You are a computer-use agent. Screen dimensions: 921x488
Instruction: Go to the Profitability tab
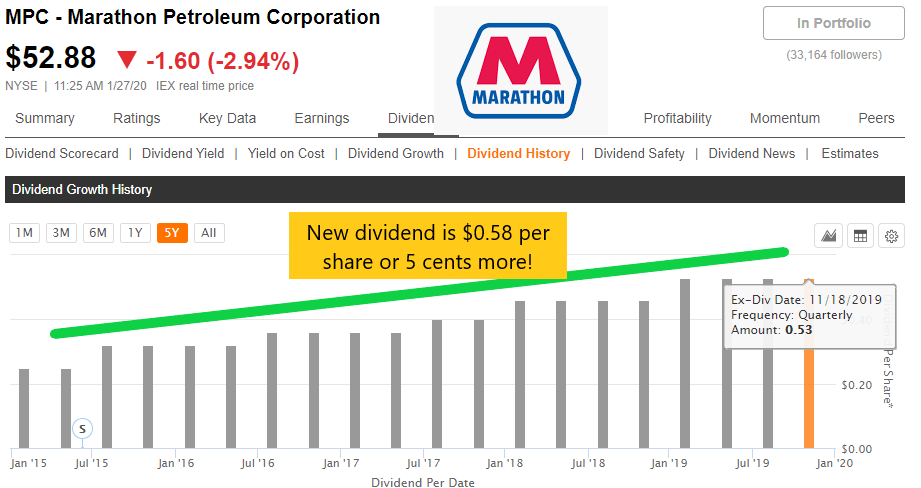(677, 118)
